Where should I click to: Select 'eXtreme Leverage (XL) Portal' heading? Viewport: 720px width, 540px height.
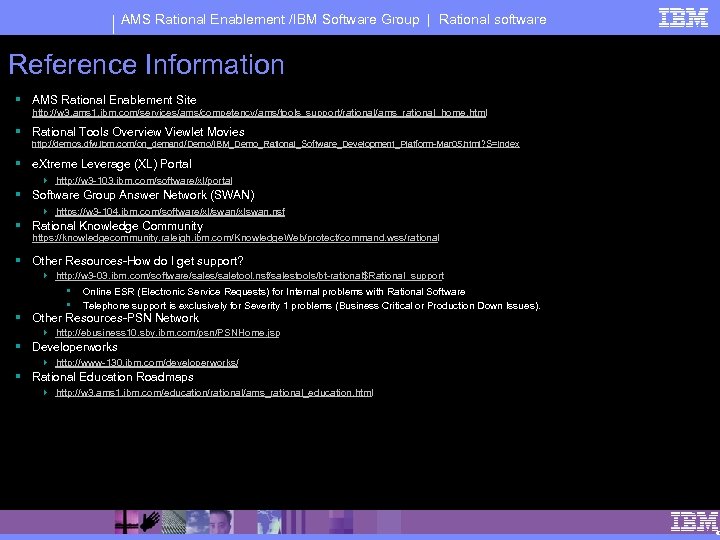[x=112, y=164]
